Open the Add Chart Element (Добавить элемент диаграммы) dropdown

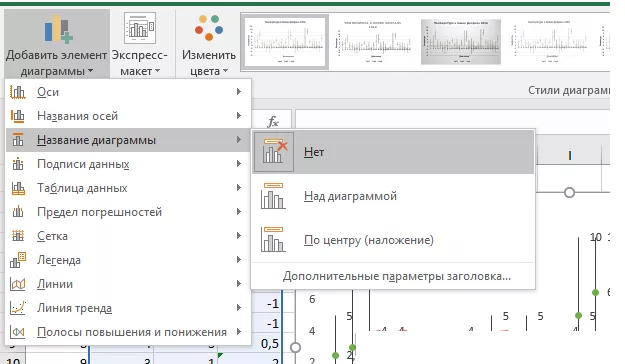tap(57, 44)
